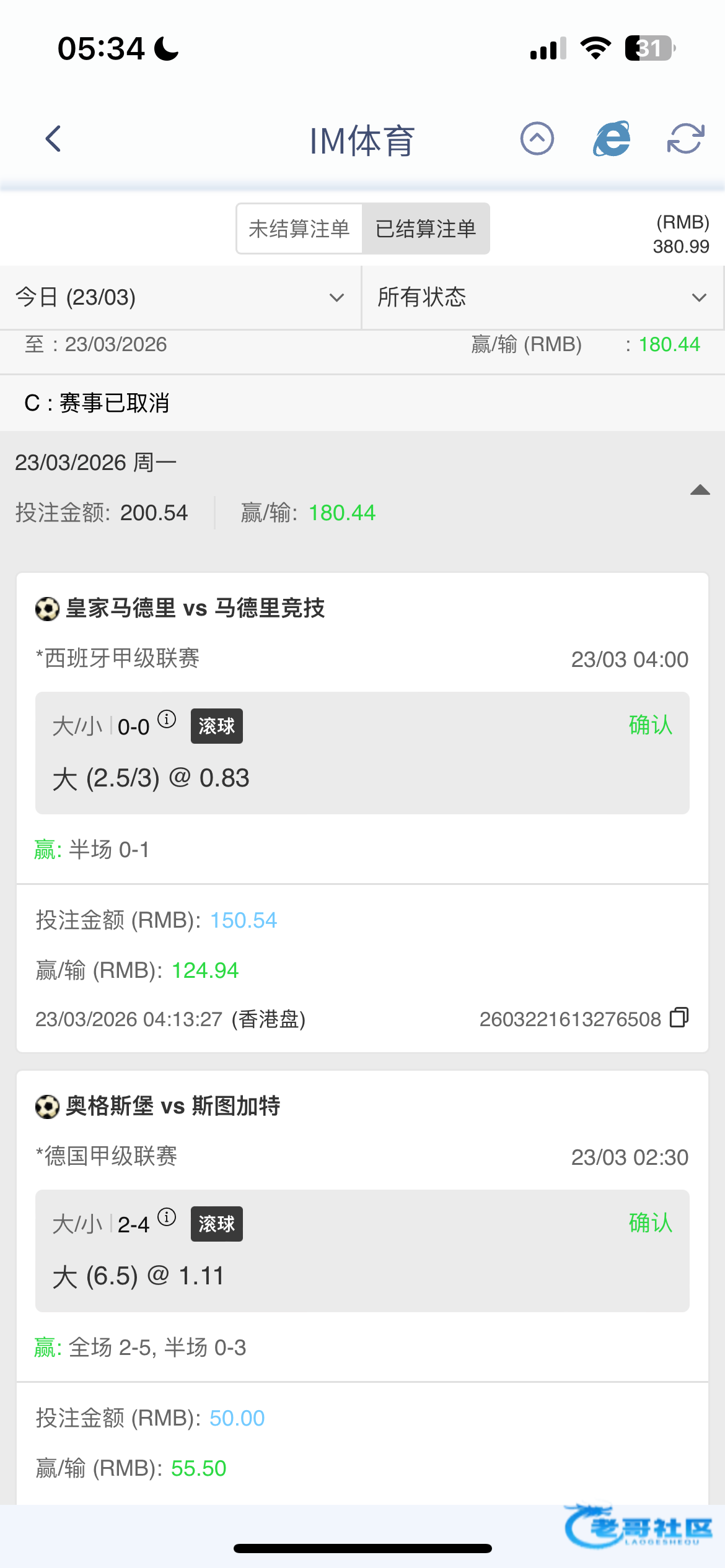Tap the refresh icon in header

(x=685, y=139)
